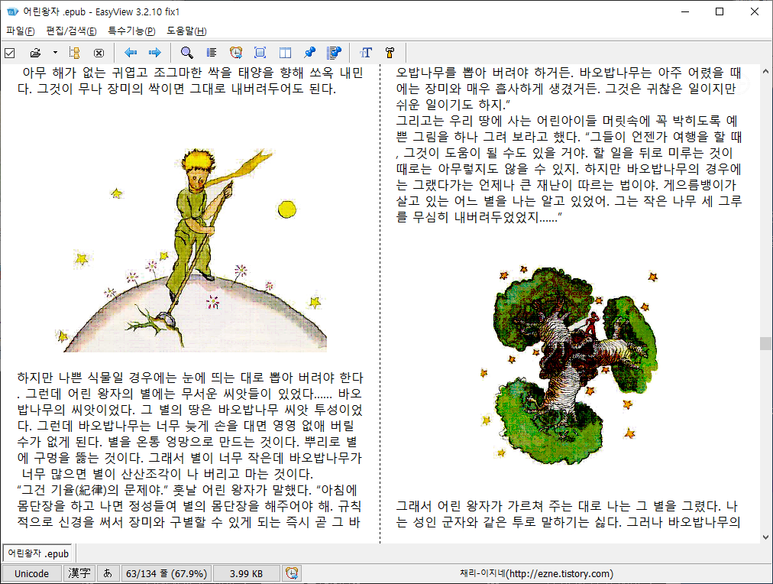Open the 도움말 menu
The height and width of the screenshot is (584, 773).
[x=186, y=31]
